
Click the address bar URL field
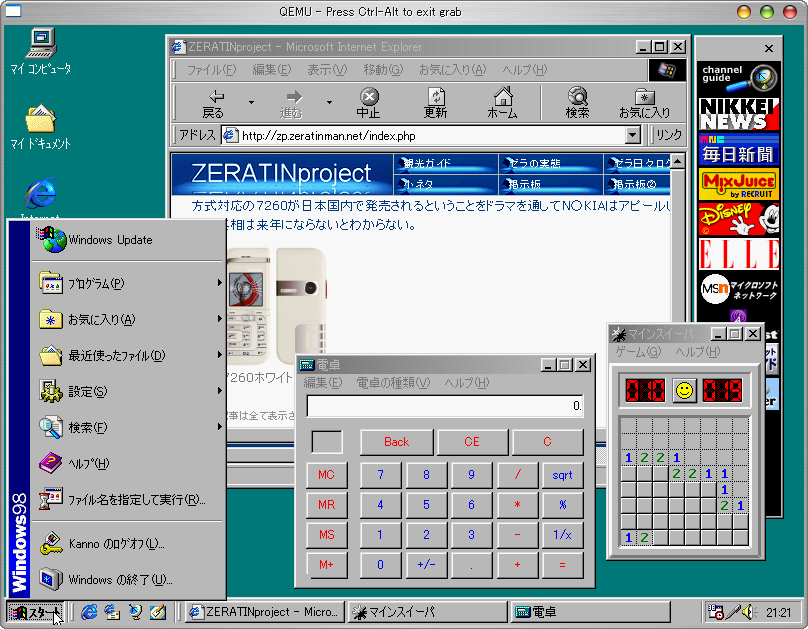(425, 135)
